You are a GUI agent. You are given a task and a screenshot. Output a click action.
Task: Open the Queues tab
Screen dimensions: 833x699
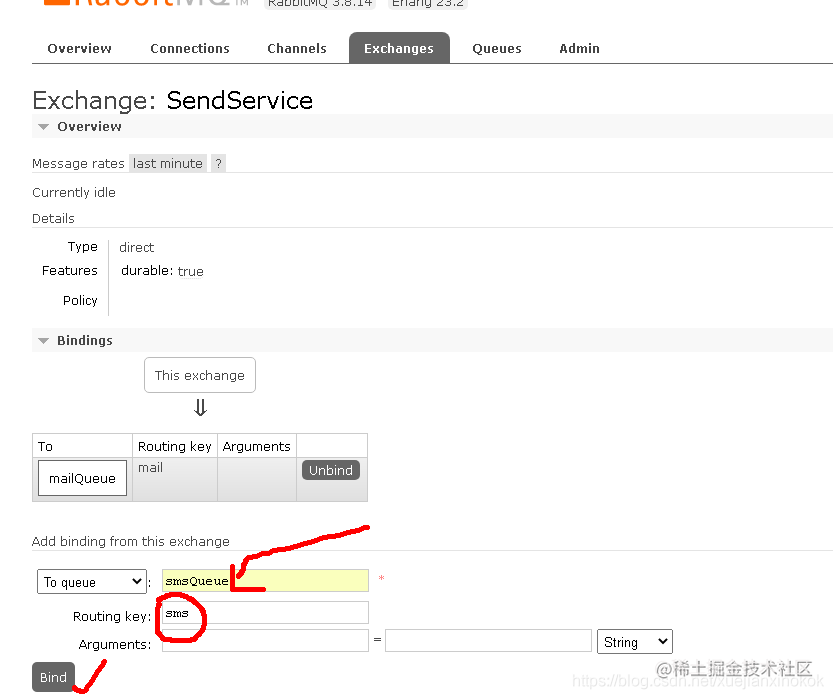pyautogui.click(x=497, y=48)
